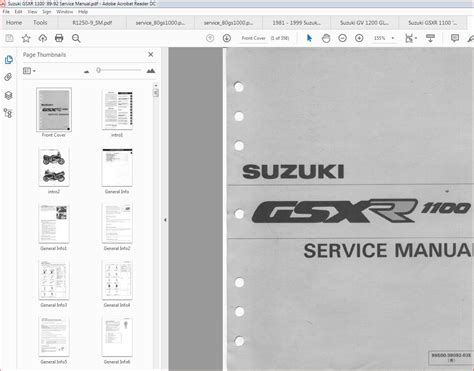Switch to second service_80gs1000 tab
Image resolution: width=474 pixels, height=371 pixels.
click(x=228, y=23)
